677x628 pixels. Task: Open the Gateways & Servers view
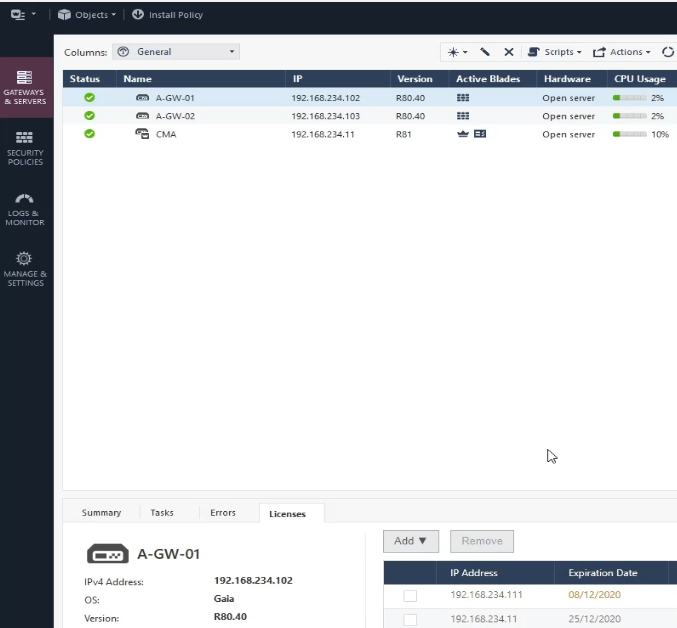click(x=25, y=88)
